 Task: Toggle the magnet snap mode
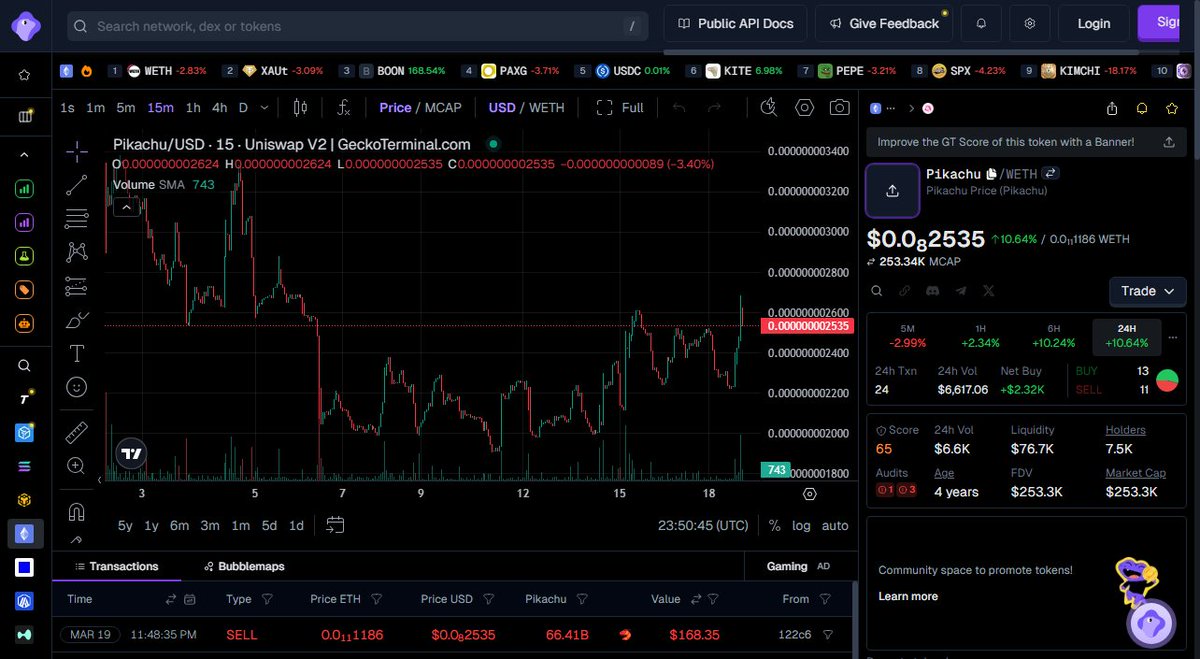77,512
